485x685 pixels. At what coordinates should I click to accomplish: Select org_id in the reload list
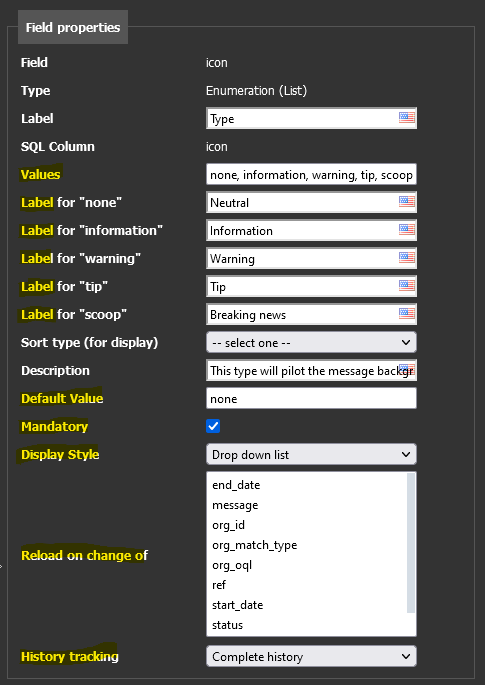click(x=228, y=525)
